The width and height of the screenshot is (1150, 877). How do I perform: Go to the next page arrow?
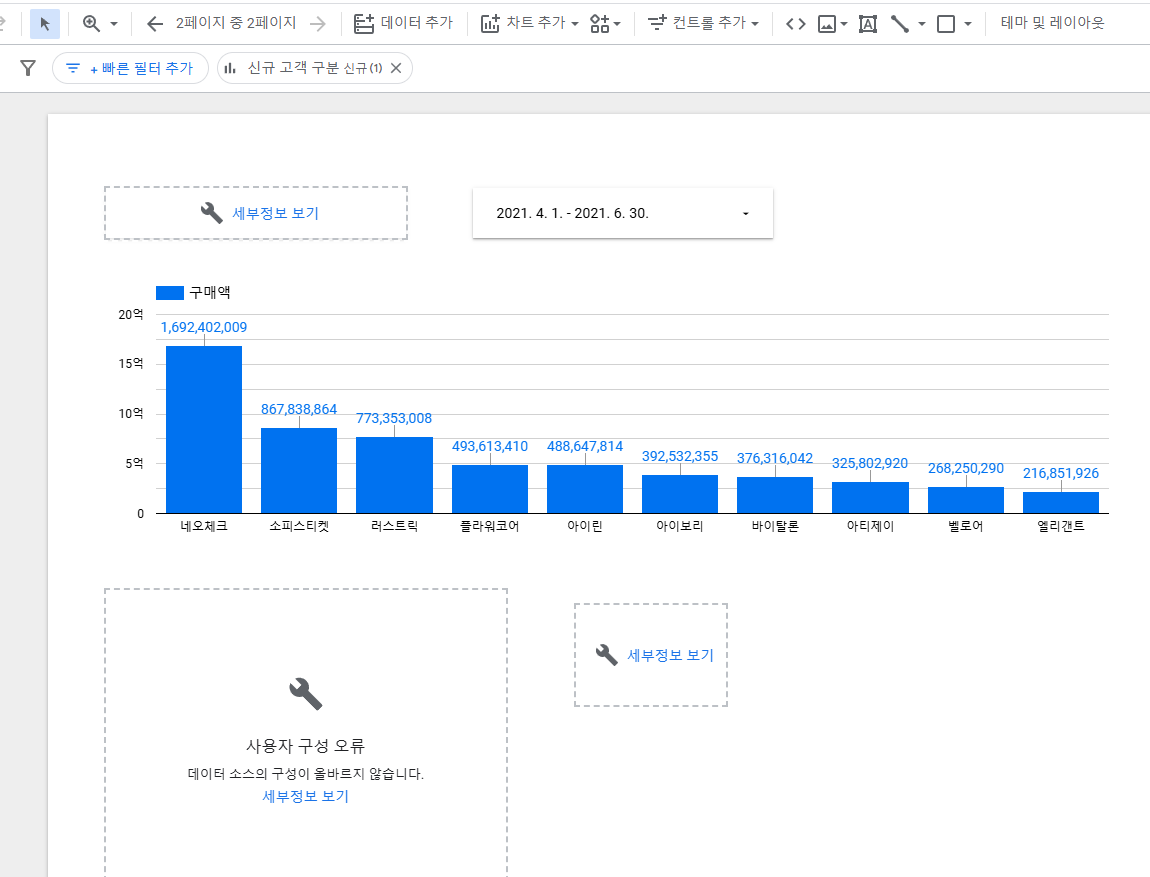[318, 24]
